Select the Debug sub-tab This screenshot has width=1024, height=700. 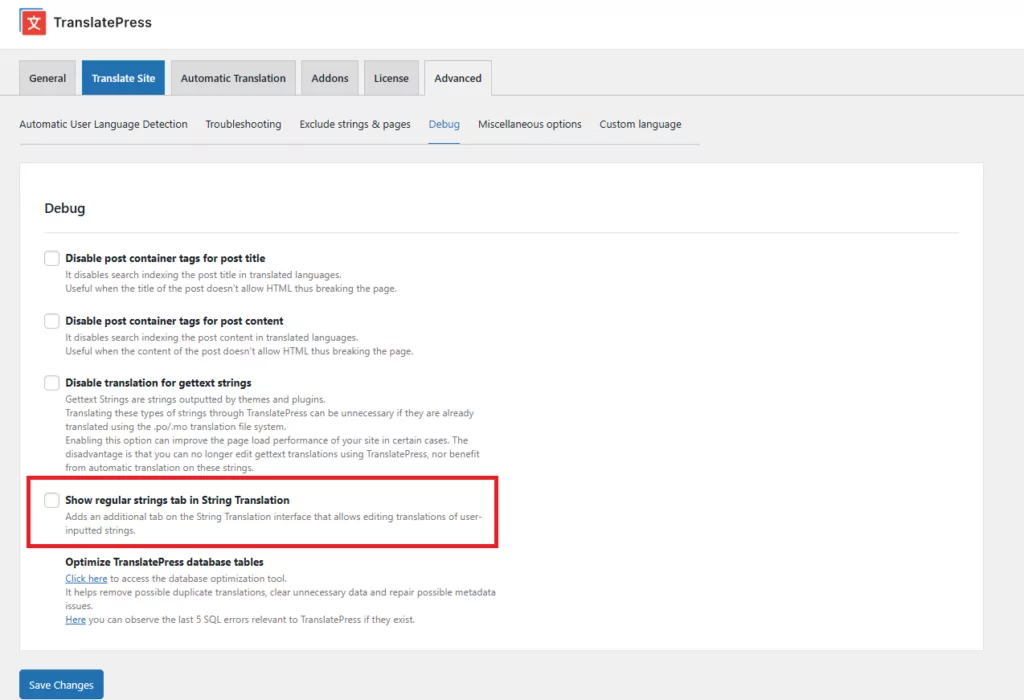444,124
